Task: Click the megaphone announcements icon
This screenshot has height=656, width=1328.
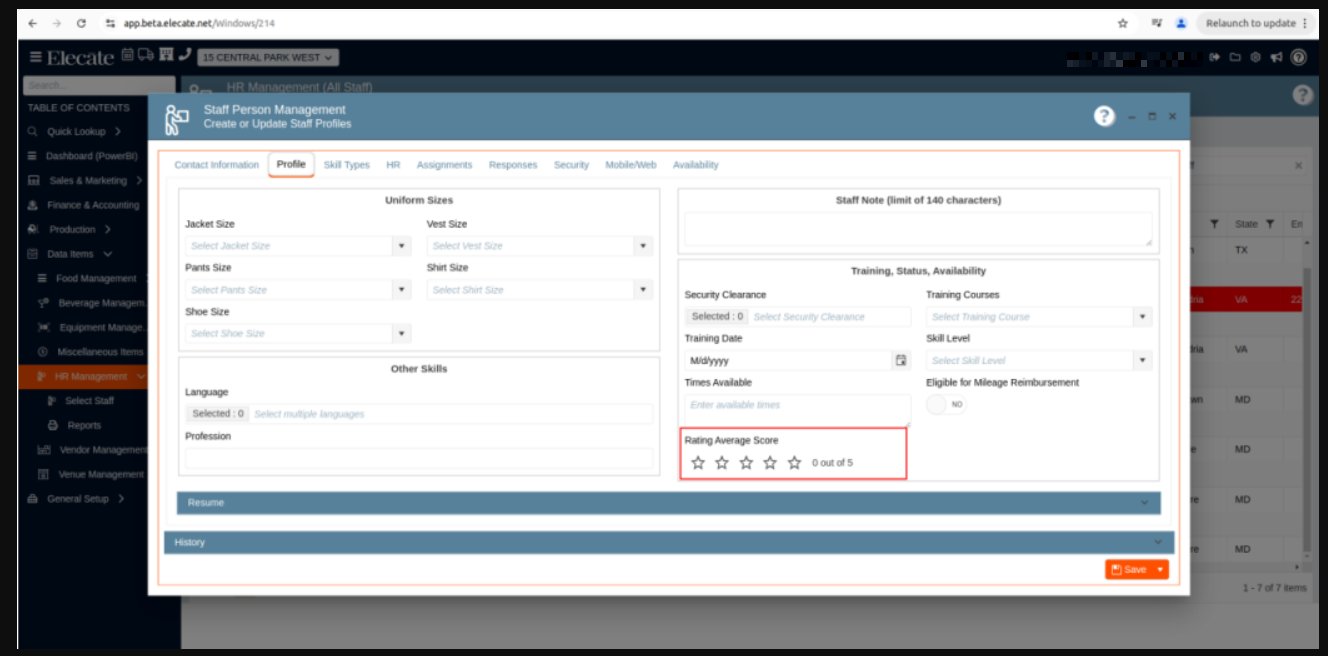Action: pyautogui.click(x=1276, y=57)
